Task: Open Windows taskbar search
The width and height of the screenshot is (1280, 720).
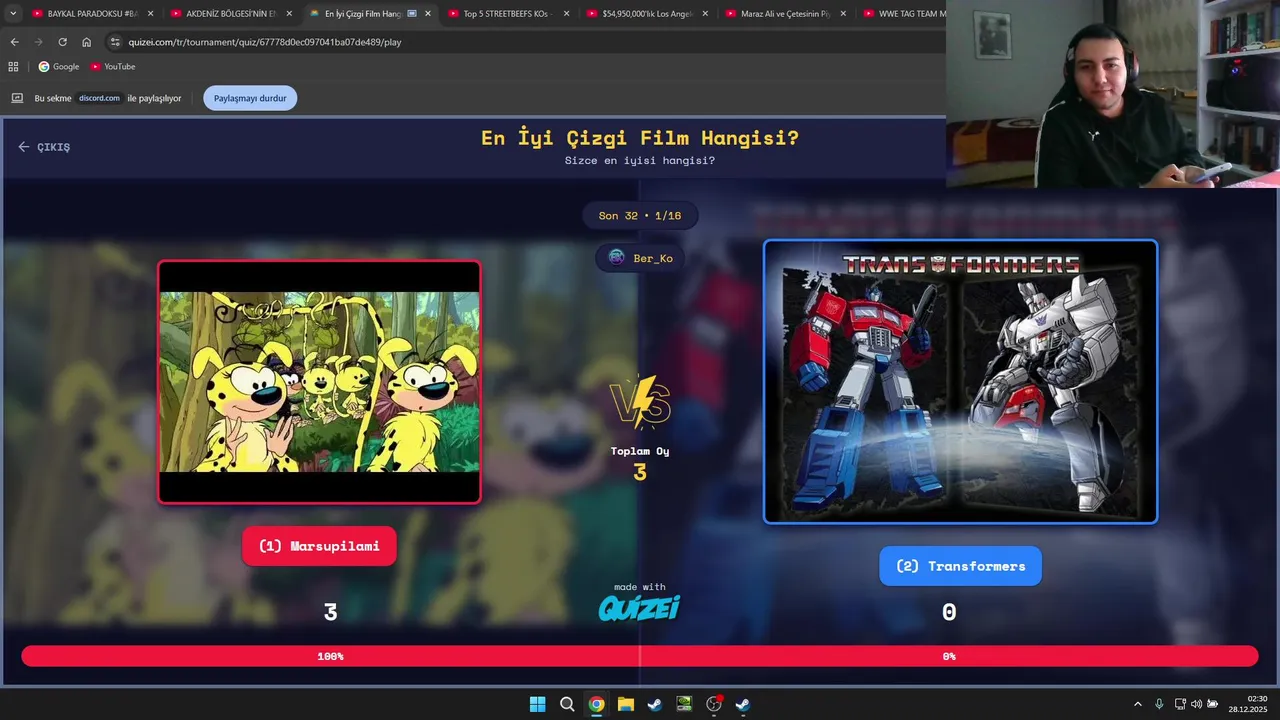Action: (x=567, y=704)
